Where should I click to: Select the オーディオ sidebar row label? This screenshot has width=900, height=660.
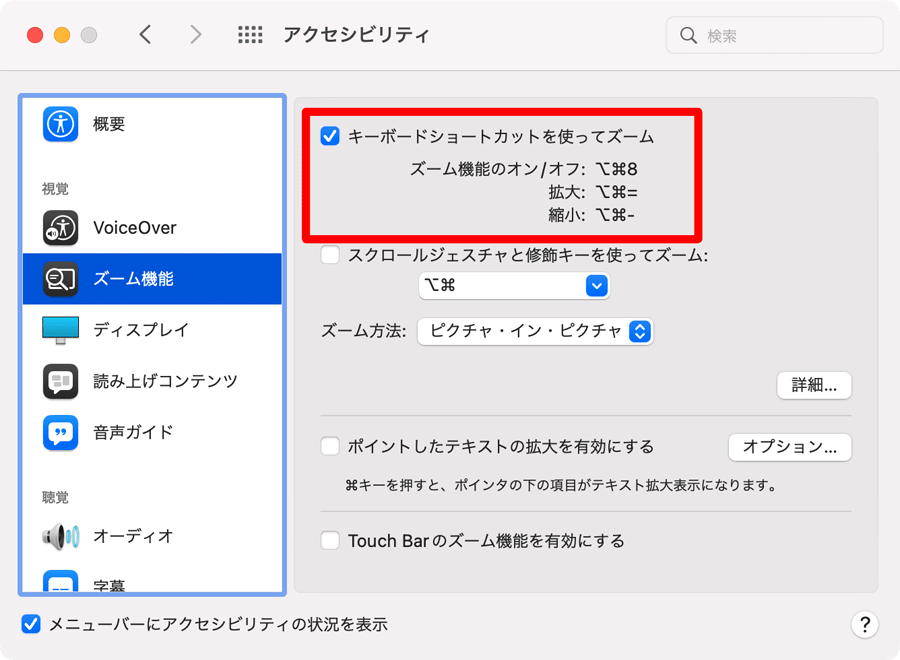[133, 537]
